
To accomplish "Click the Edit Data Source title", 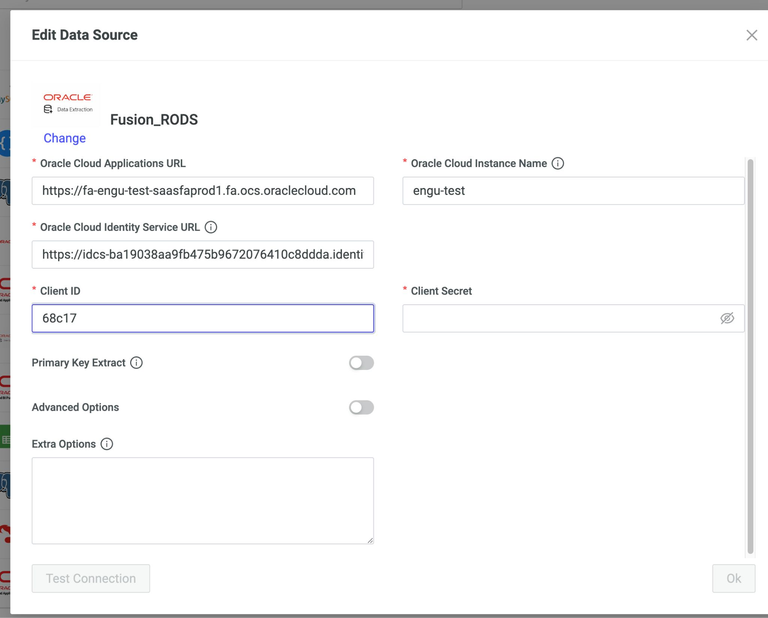I will pos(85,35).
